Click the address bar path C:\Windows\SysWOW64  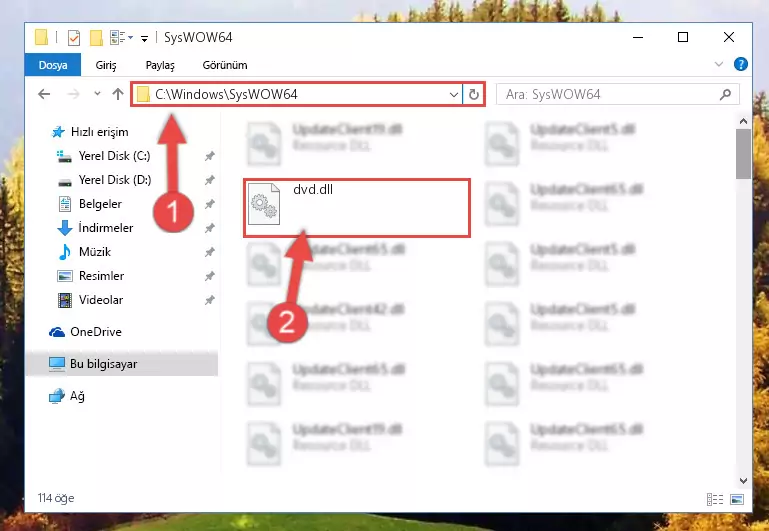pos(226,94)
